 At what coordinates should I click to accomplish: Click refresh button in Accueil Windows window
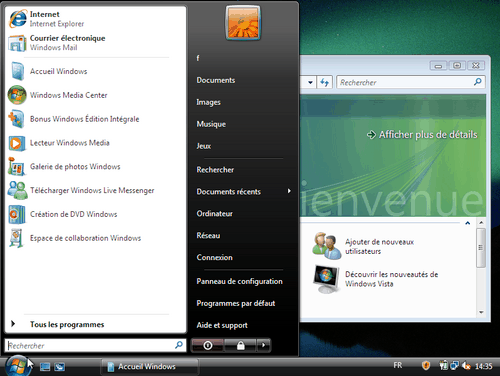[324, 82]
